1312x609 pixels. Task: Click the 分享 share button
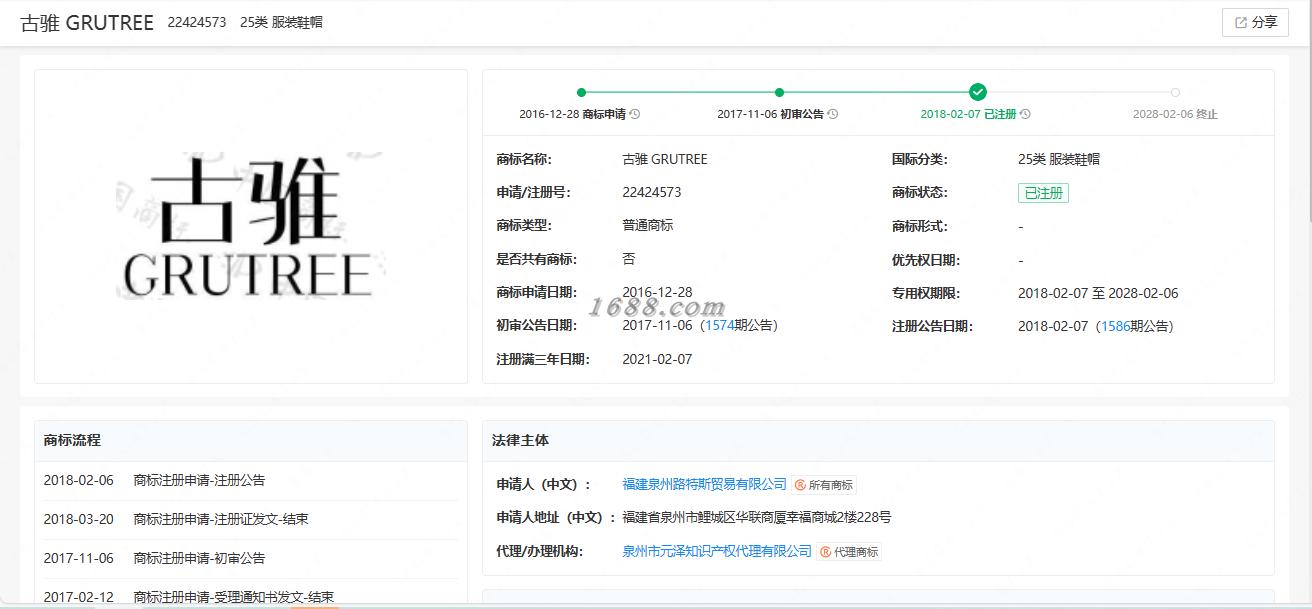click(1255, 22)
